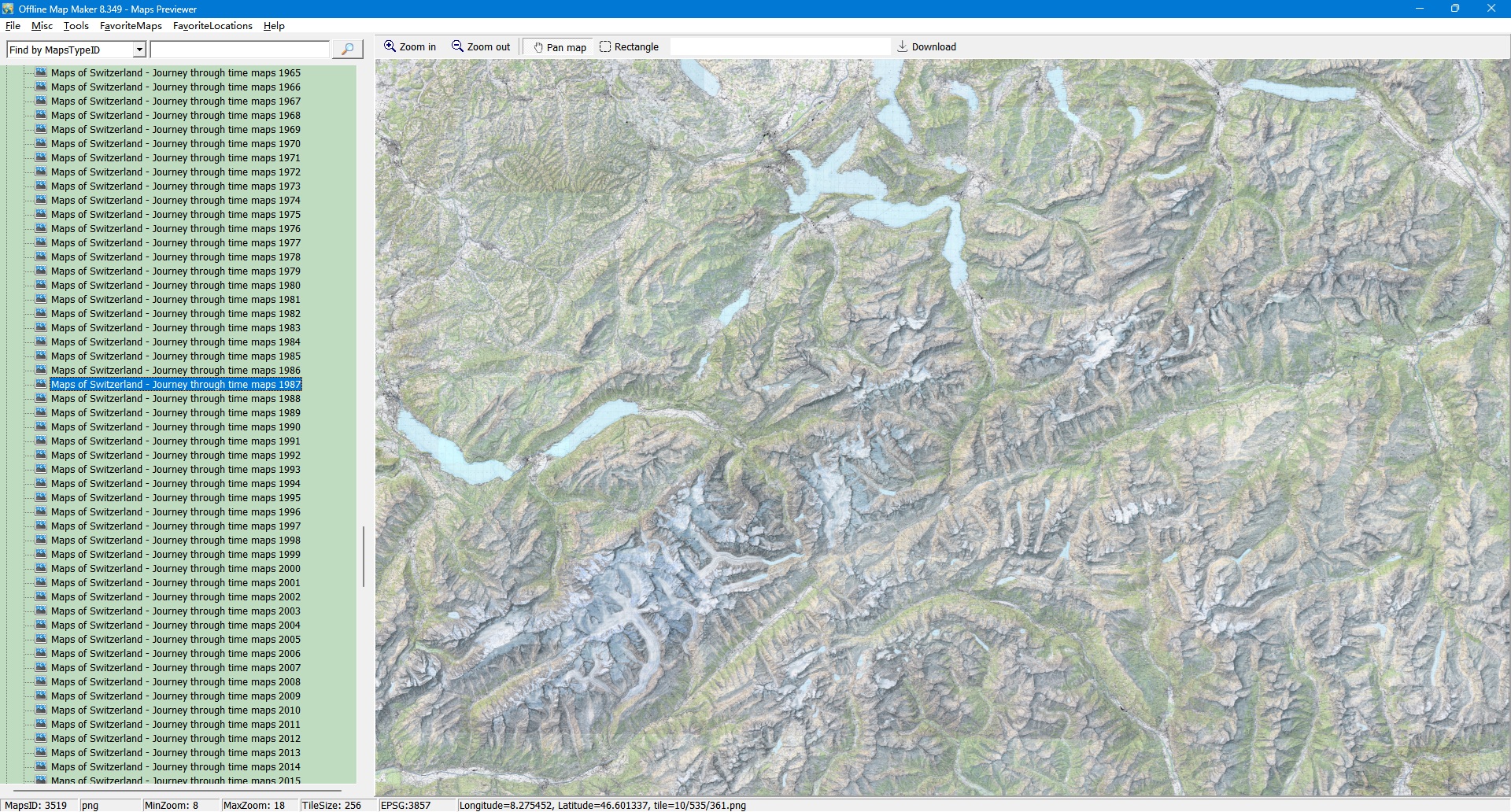Click the search text input field
The width and height of the screenshot is (1511, 812).
(239, 50)
